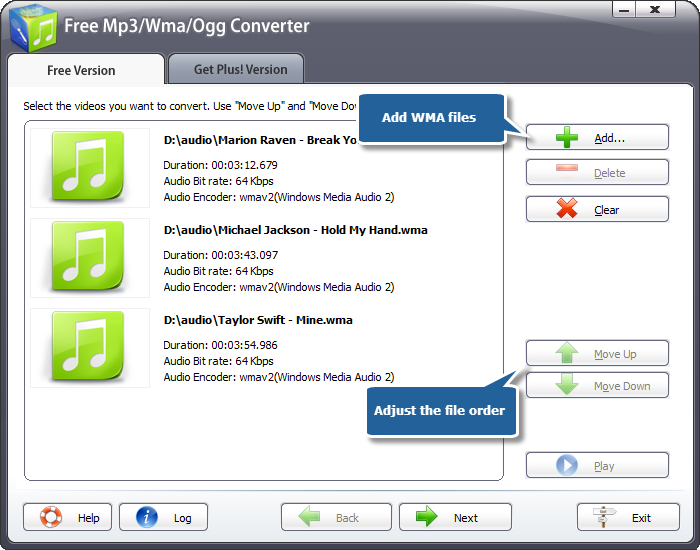Select the Michael Jackson music thumbnail
Screen dimensions: 700x550
point(88,256)
